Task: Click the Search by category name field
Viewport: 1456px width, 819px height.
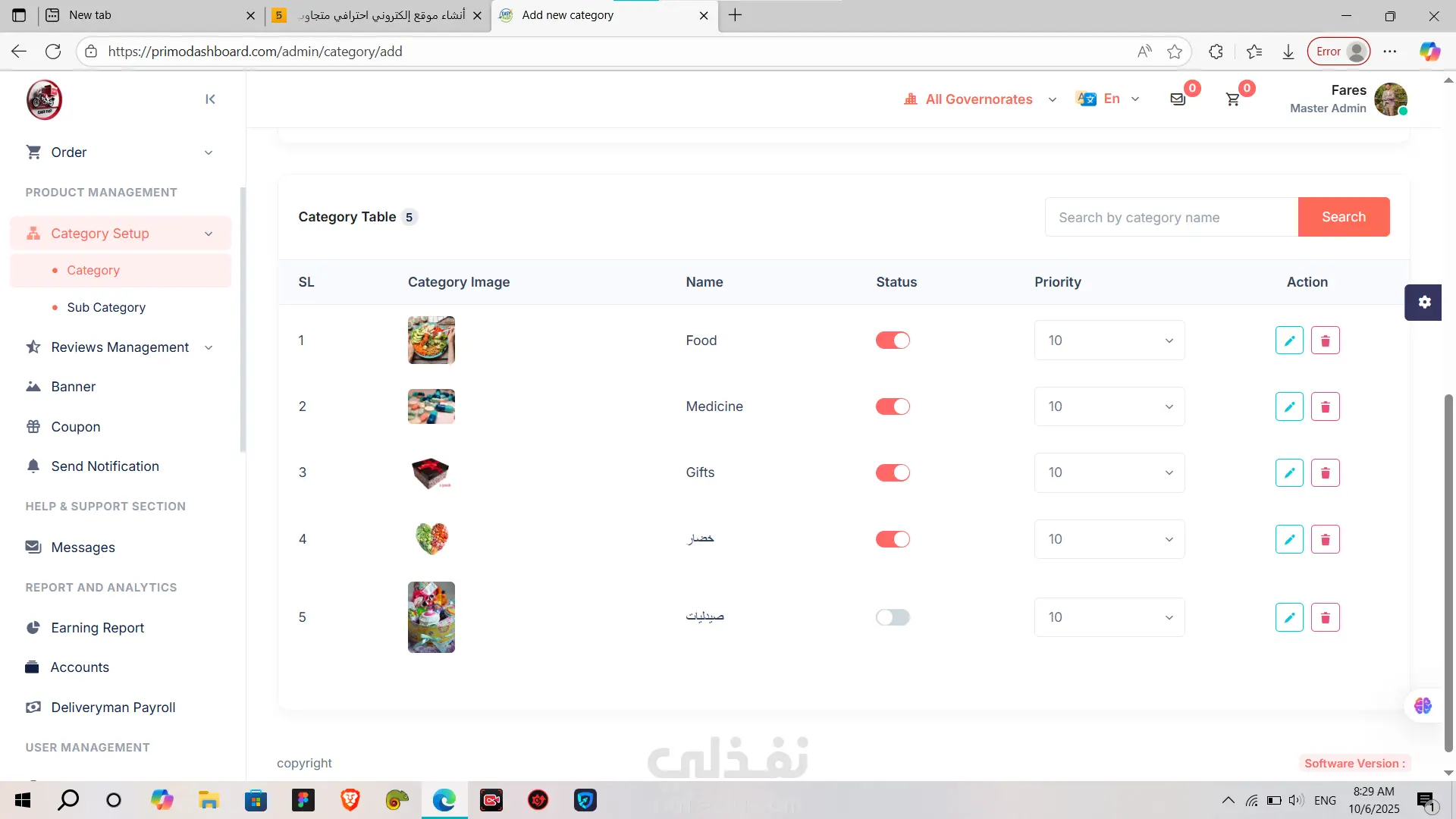Action: coord(1171,218)
